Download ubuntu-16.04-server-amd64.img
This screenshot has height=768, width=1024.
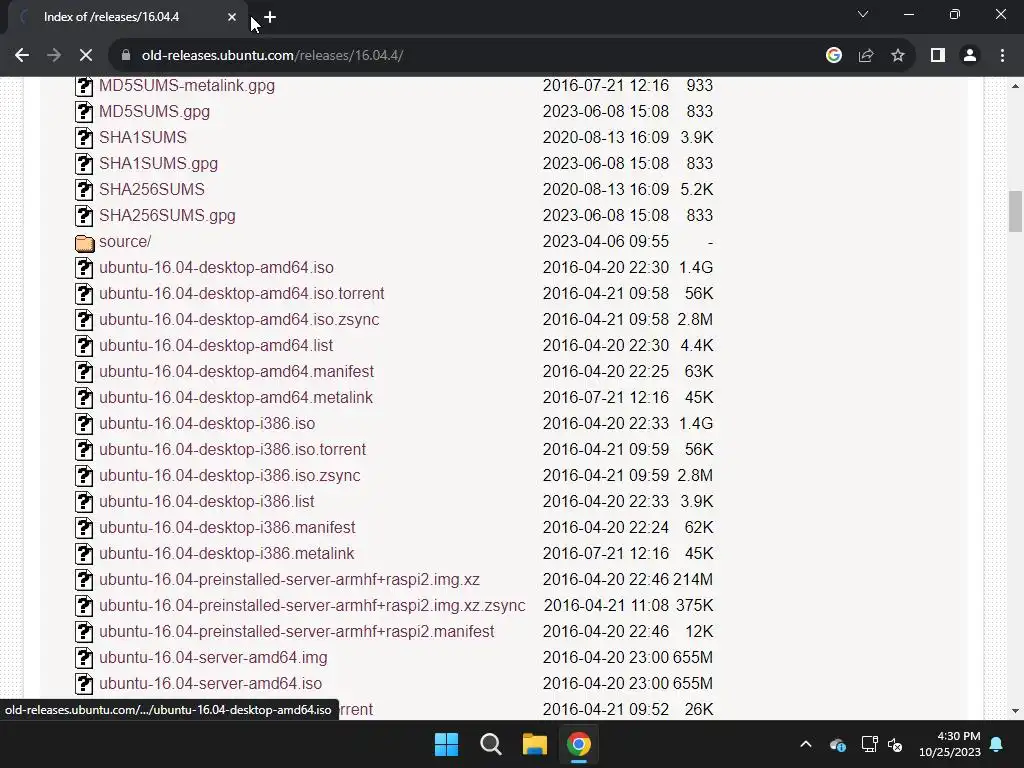(214, 658)
